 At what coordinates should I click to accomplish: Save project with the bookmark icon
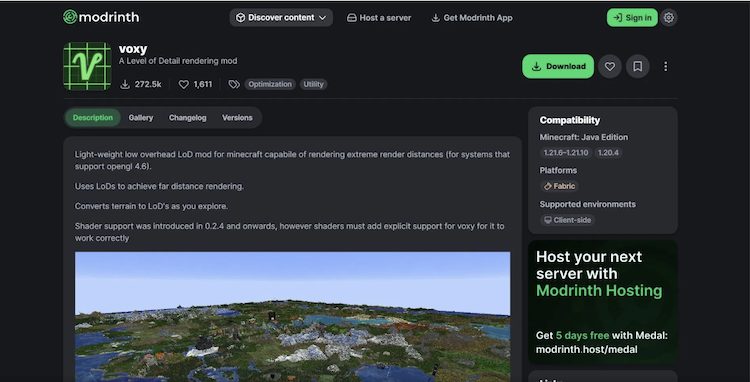click(638, 66)
